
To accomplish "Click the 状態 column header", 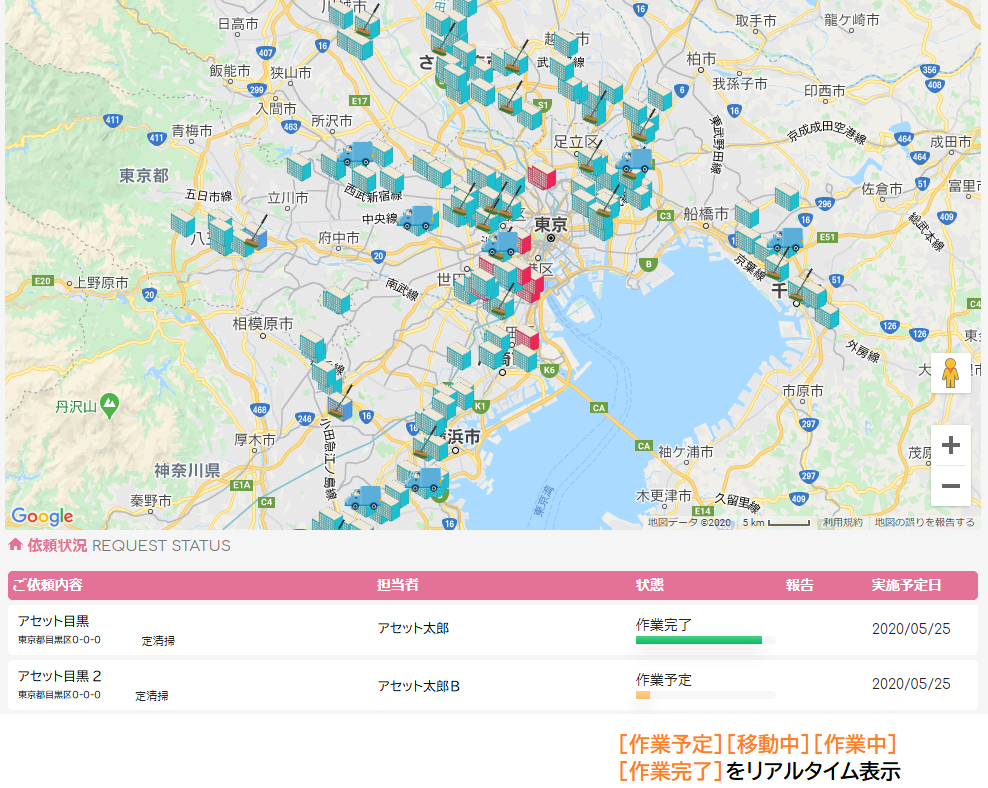I will [x=650, y=585].
